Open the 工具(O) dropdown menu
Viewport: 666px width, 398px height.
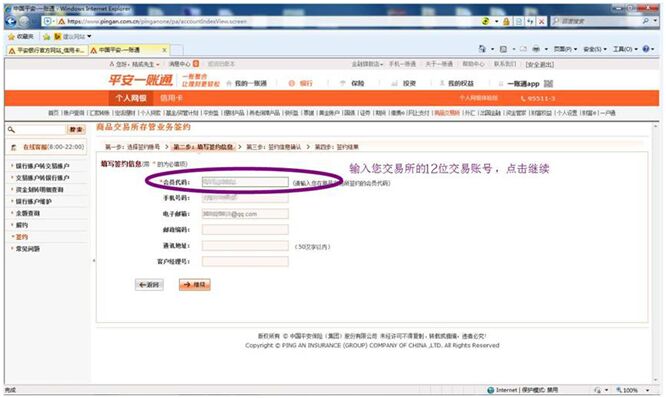click(x=625, y=49)
